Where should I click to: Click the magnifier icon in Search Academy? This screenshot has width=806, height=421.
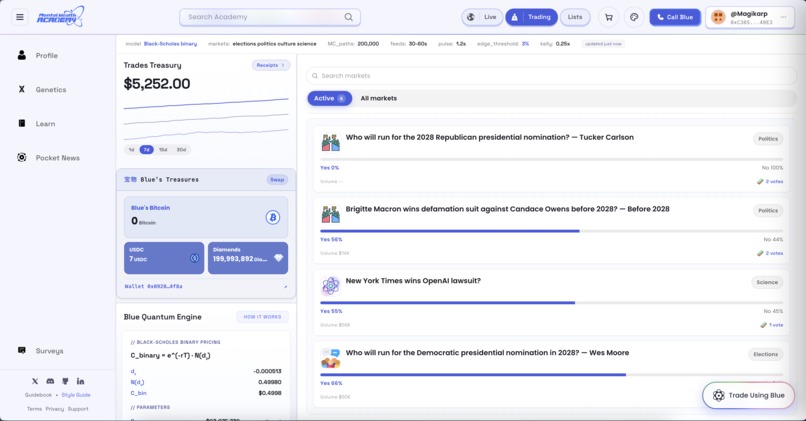tap(349, 17)
